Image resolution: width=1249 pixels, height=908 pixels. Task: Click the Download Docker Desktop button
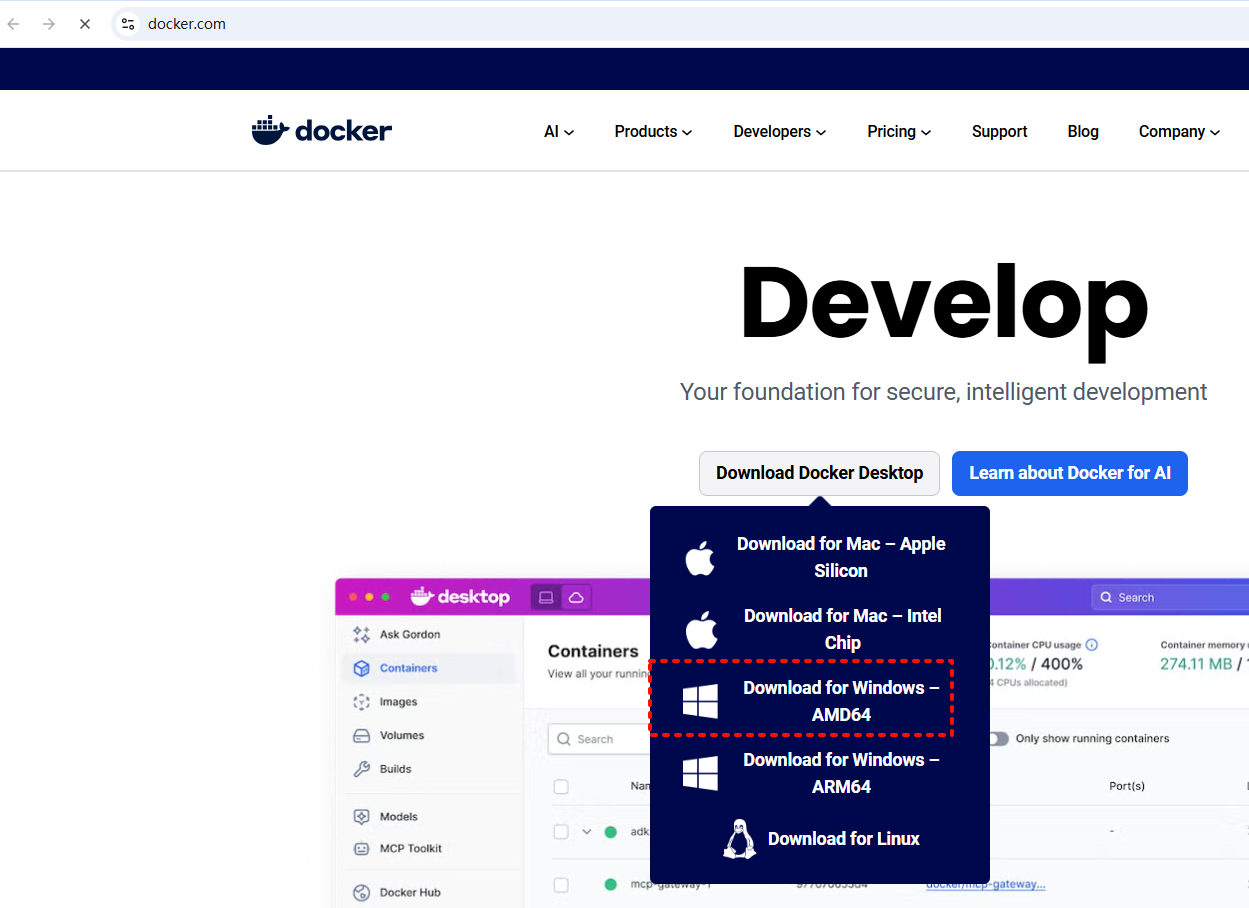pos(819,473)
